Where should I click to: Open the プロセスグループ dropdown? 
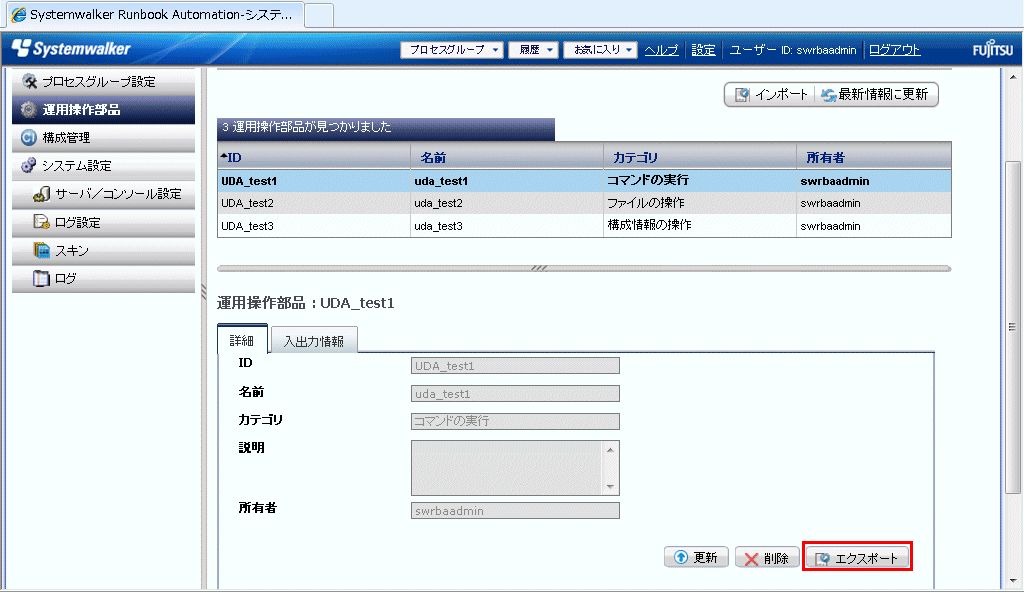pyautogui.click(x=451, y=50)
